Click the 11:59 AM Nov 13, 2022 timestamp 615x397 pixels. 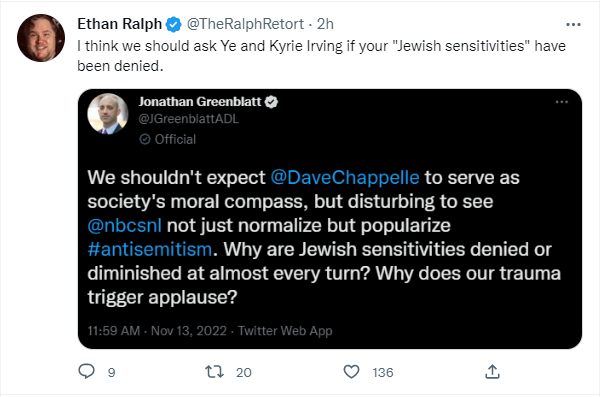coord(157,331)
